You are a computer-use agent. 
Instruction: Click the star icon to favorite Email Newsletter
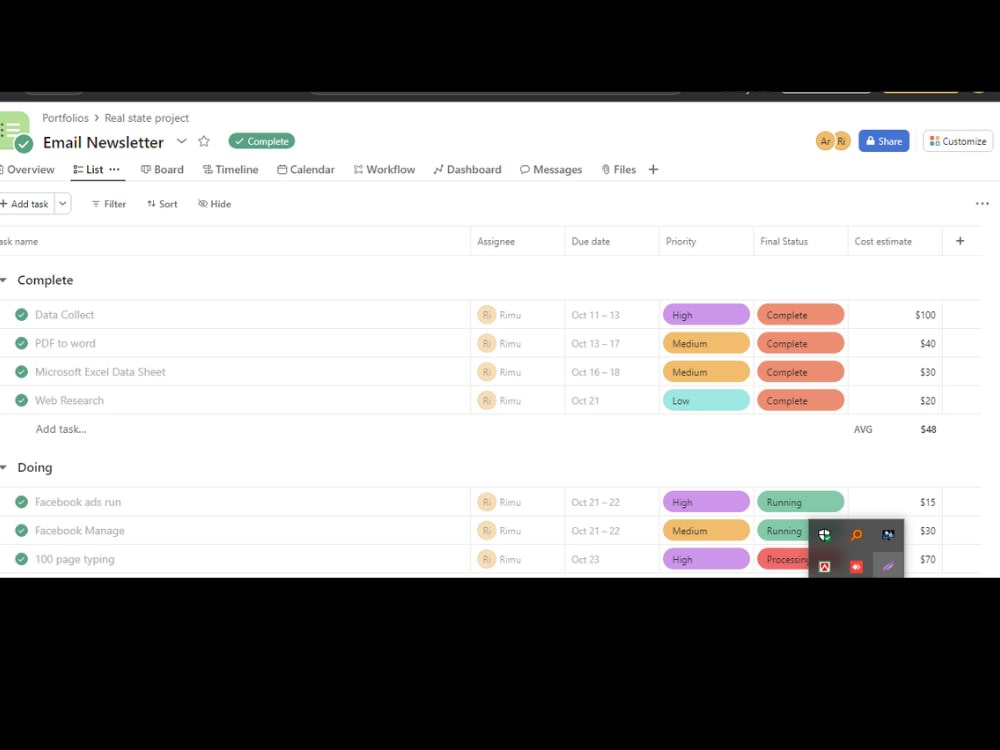[203, 141]
